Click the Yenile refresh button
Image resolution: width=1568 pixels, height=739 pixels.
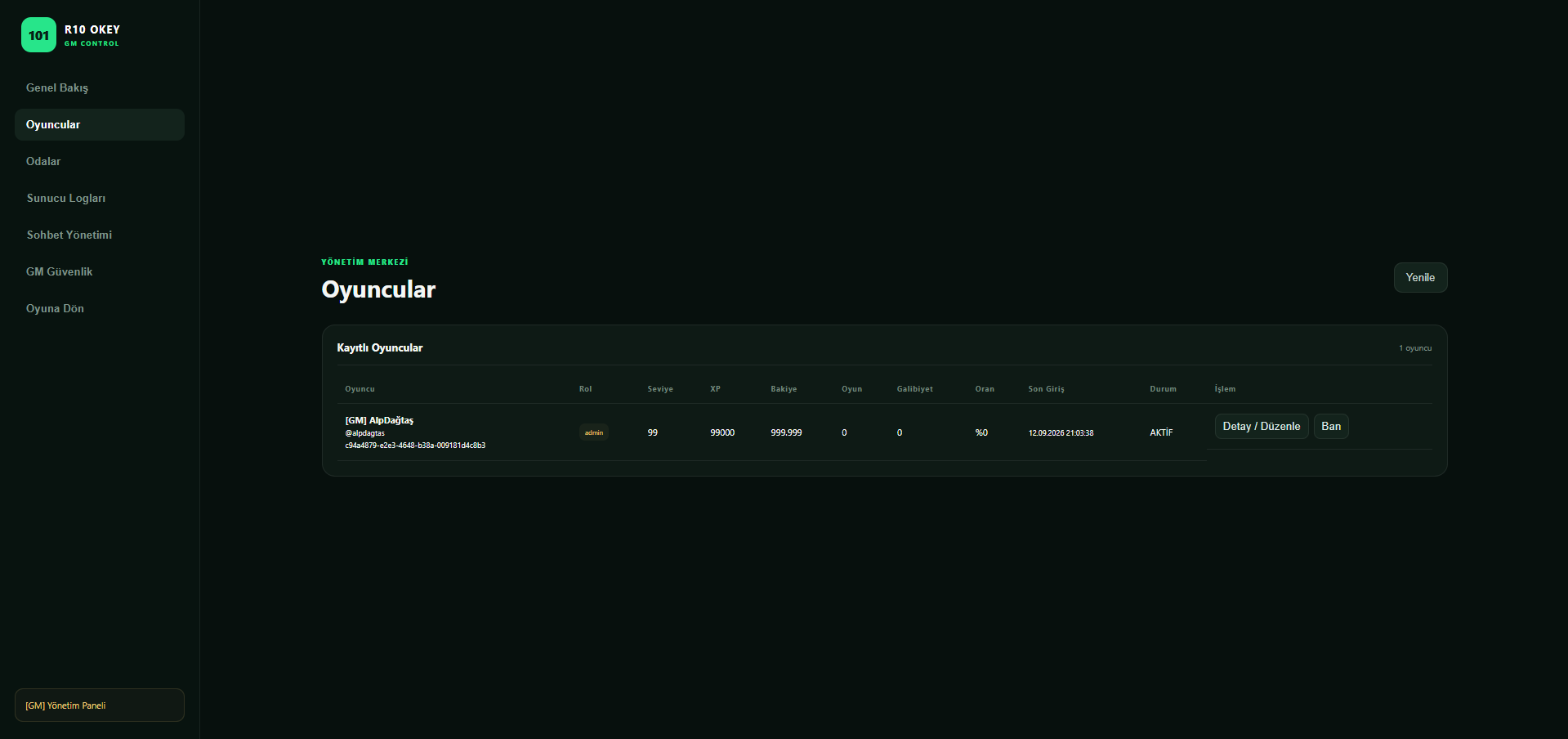(x=1420, y=277)
